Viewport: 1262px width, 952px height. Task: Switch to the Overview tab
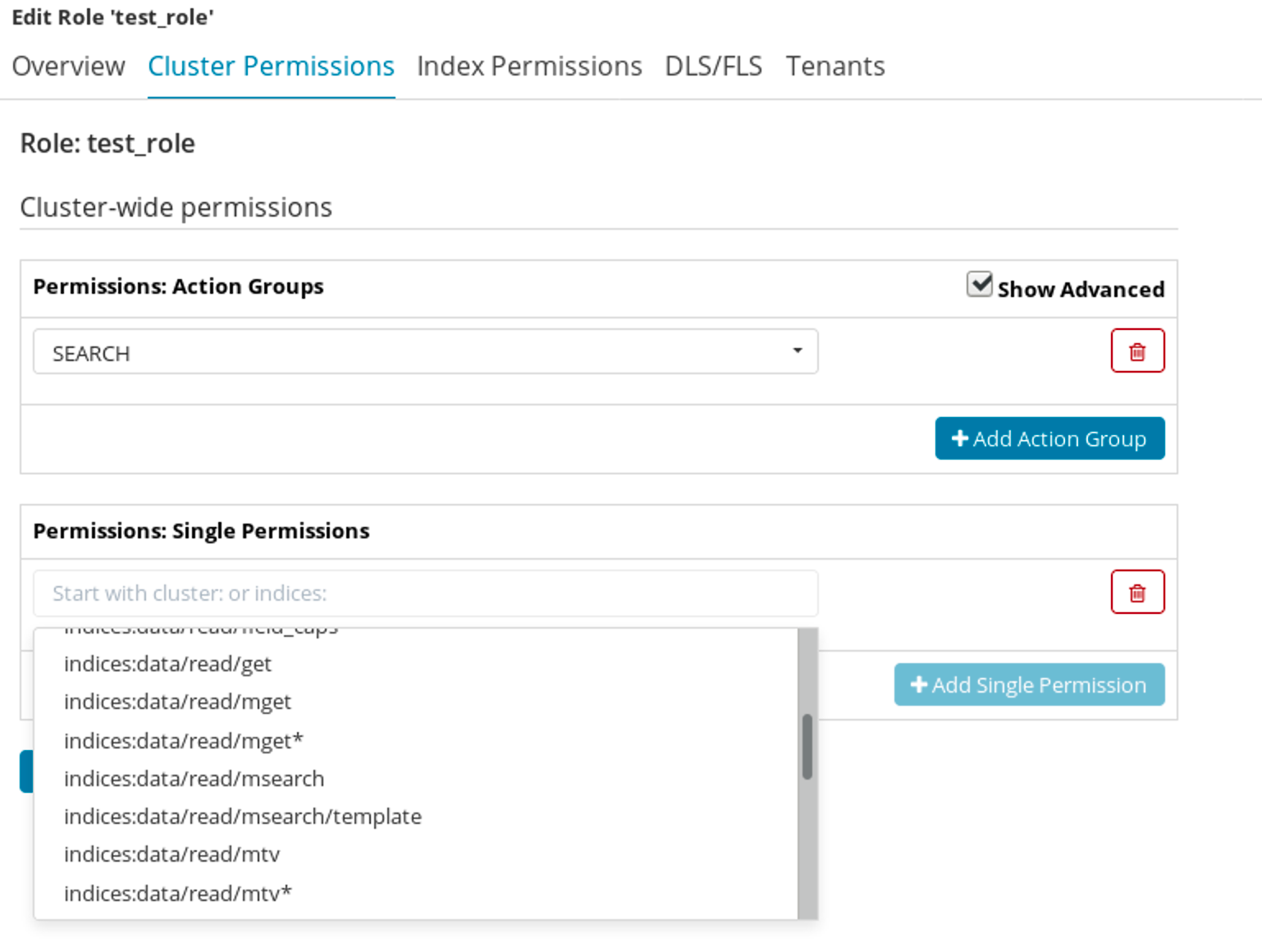[x=68, y=66]
